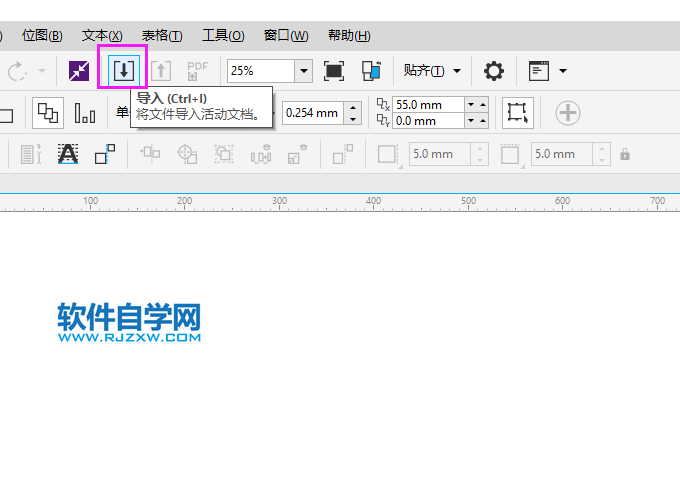Expand the application launcher dropdown arrow

pyautogui.click(x=562, y=71)
